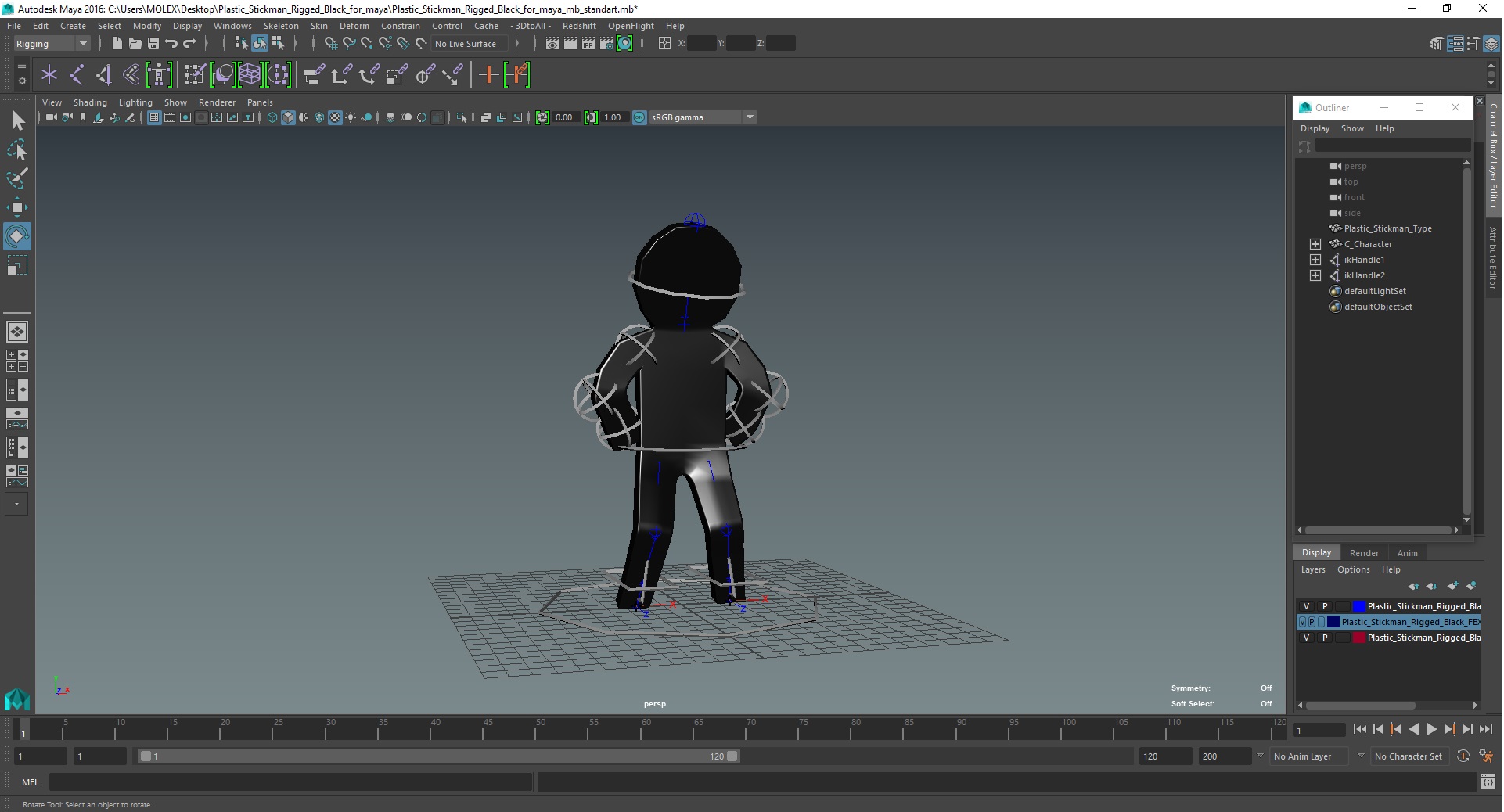
Task: Toggle smooth shade all in viewport toolbar
Action: coord(288,117)
